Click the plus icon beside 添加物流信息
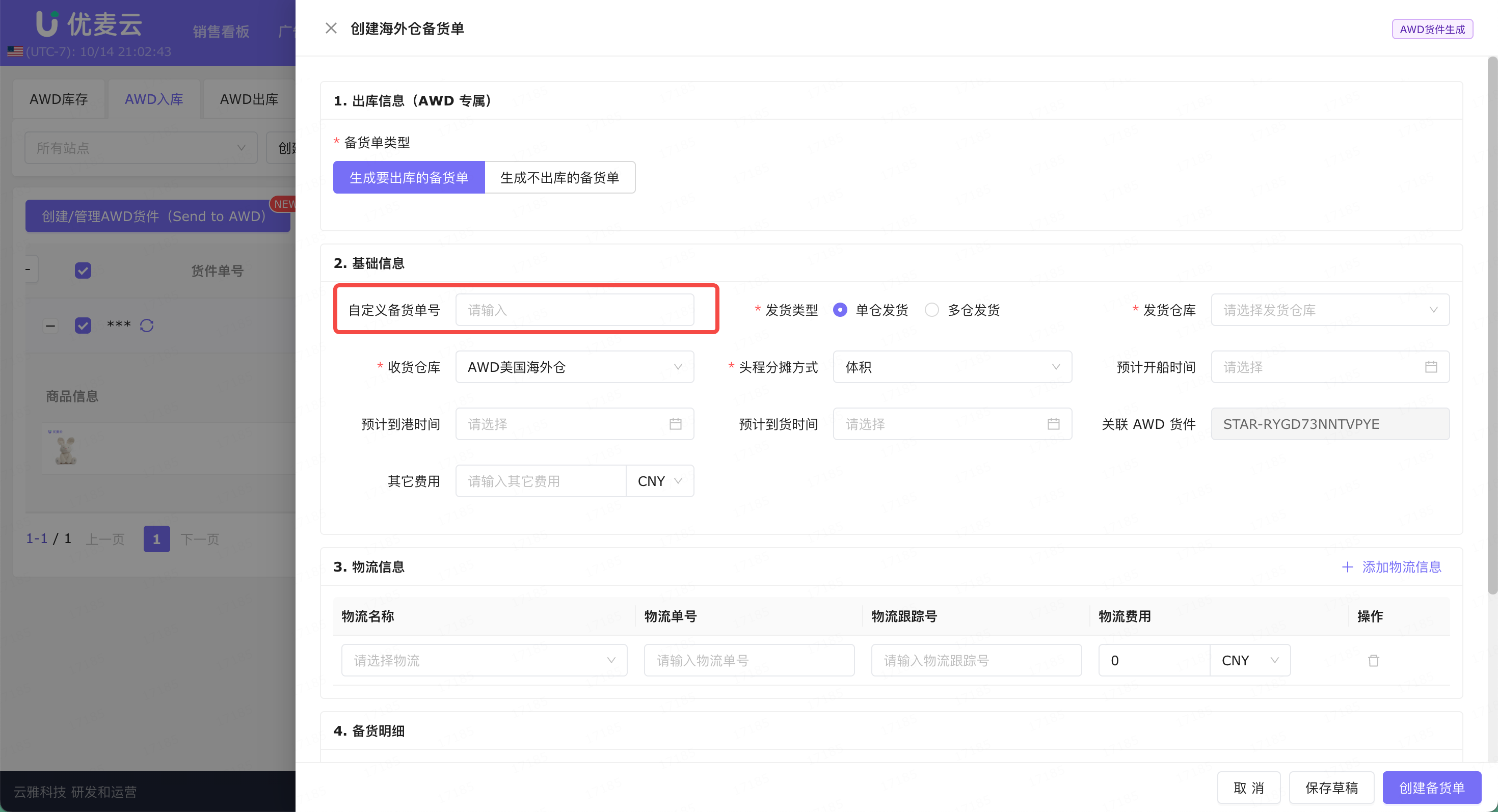The width and height of the screenshot is (1498, 812). (x=1347, y=566)
